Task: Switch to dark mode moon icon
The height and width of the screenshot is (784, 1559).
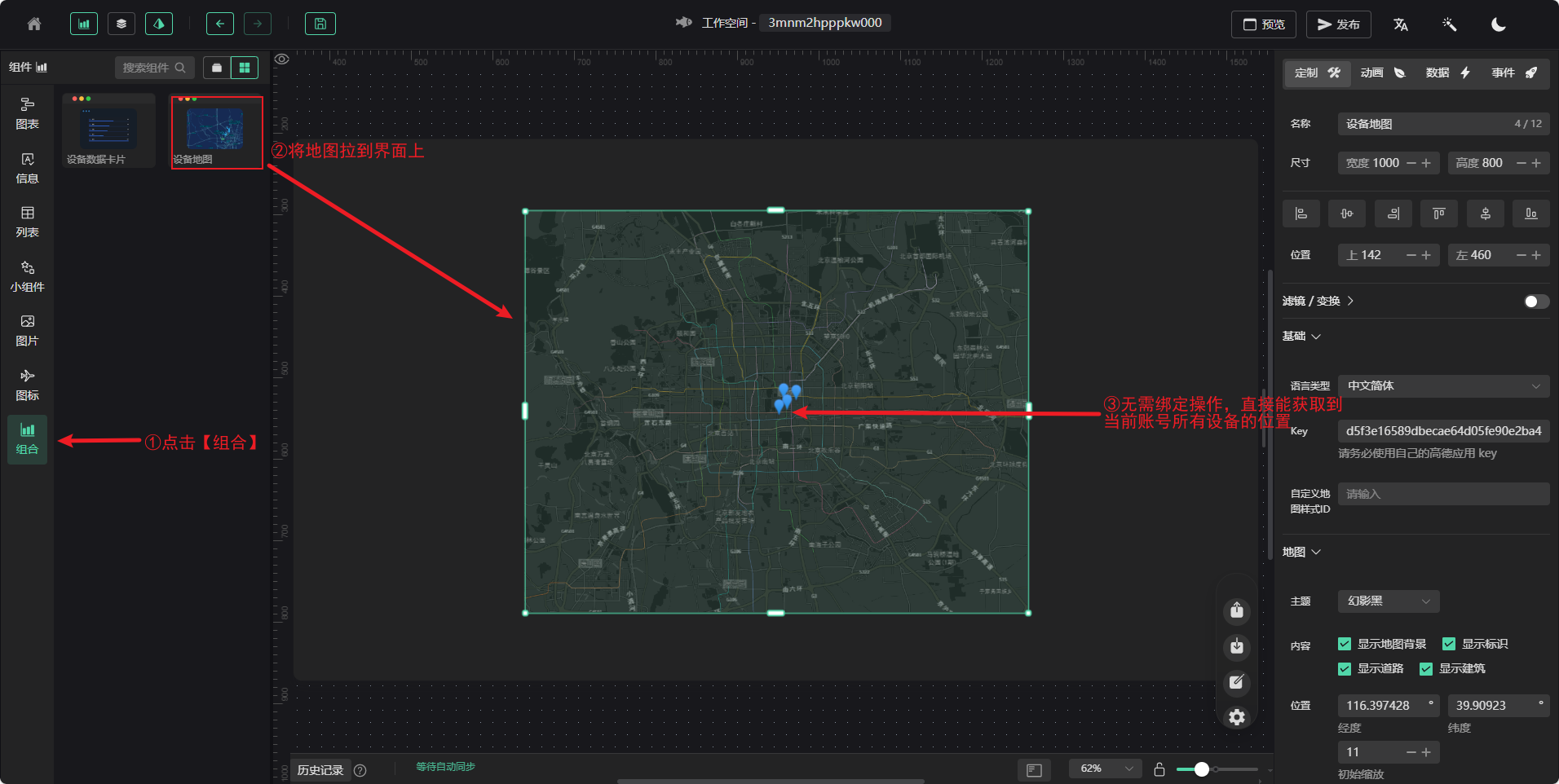Action: tap(1498, 24)
